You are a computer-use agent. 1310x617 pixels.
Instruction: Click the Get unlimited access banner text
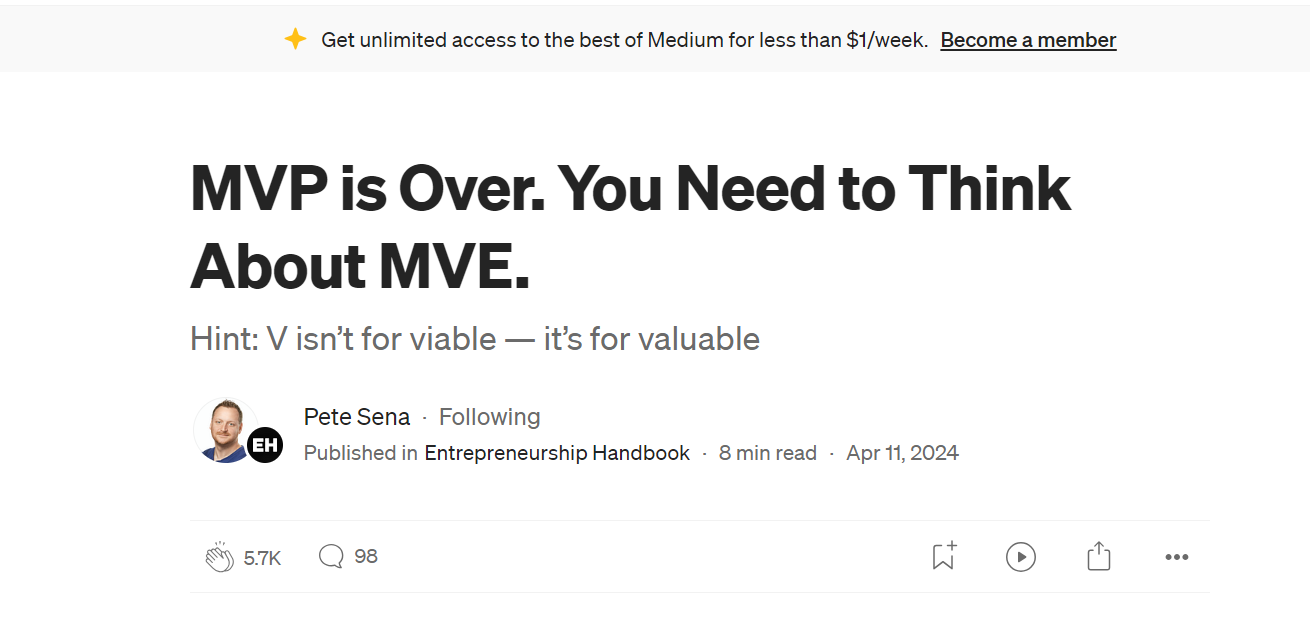coord(624,40)
